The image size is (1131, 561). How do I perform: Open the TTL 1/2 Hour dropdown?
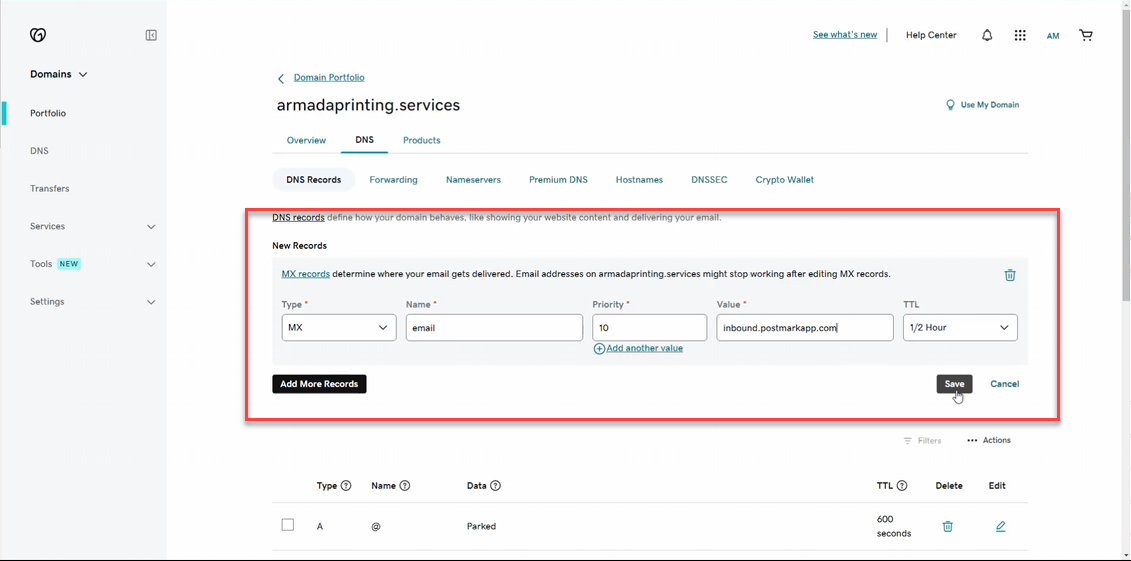pos(960,327)
